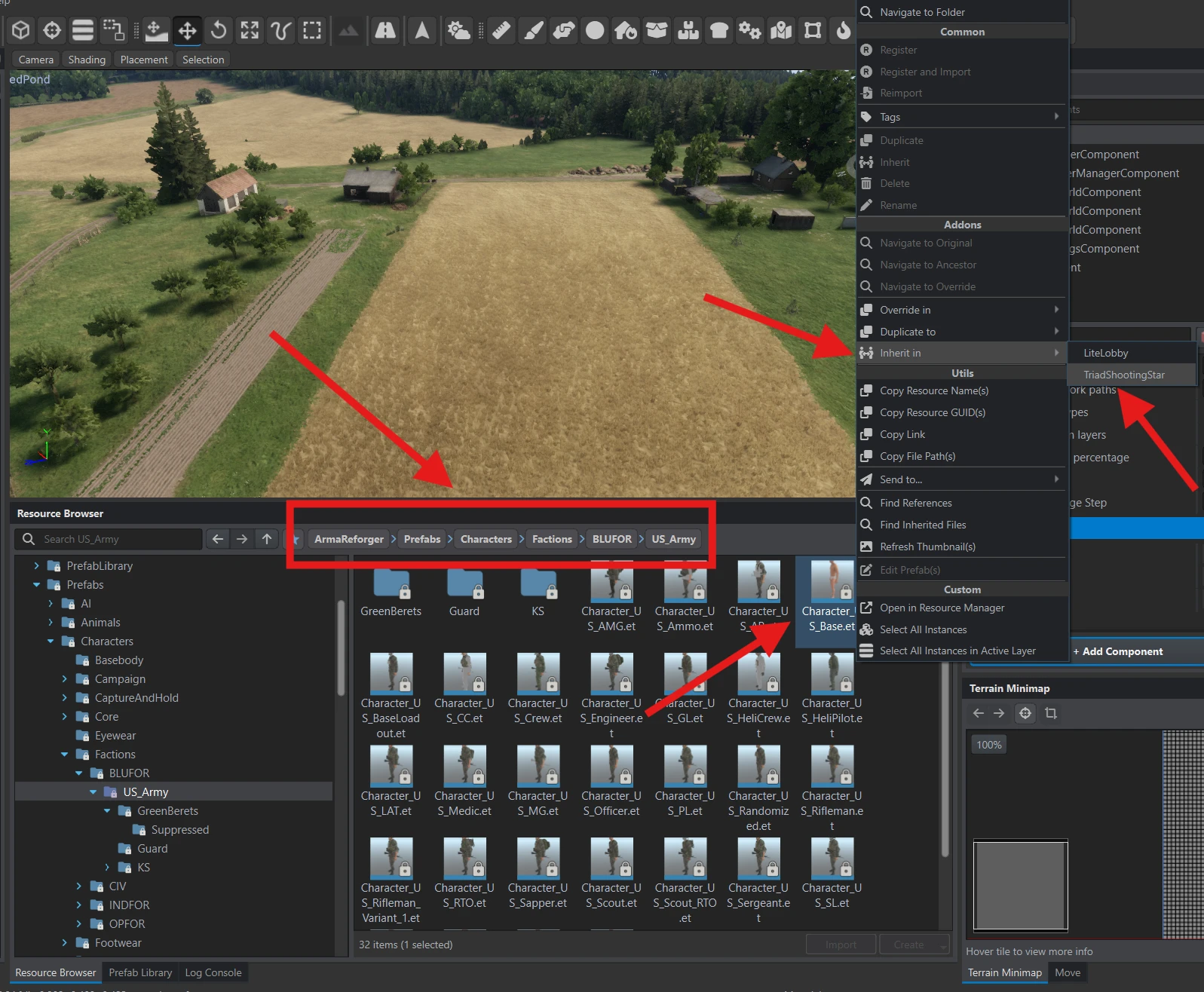Collapse the Characters folder arrow
This screenshot has width=1204, height=992.
click(51, 641)
